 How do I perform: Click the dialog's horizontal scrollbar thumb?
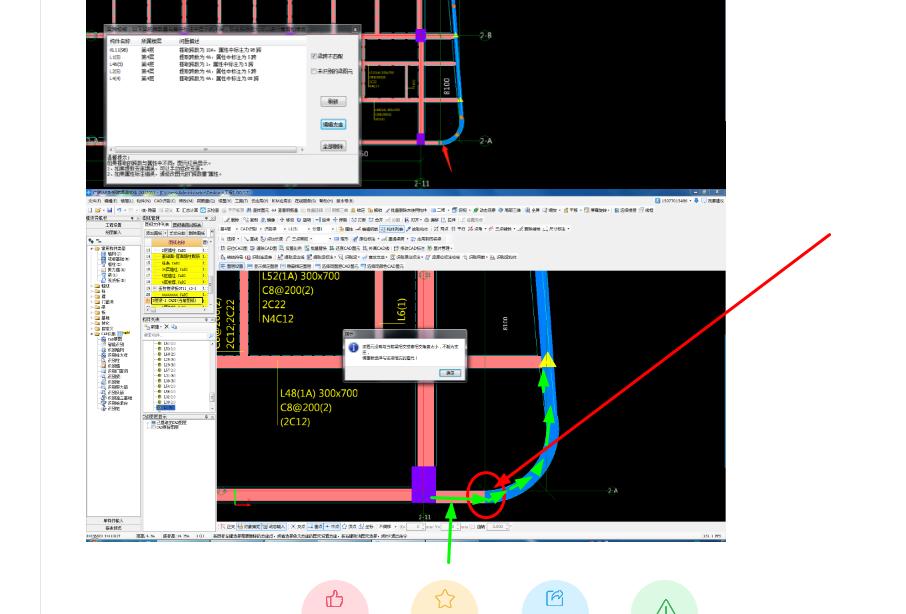coord(206,150)
